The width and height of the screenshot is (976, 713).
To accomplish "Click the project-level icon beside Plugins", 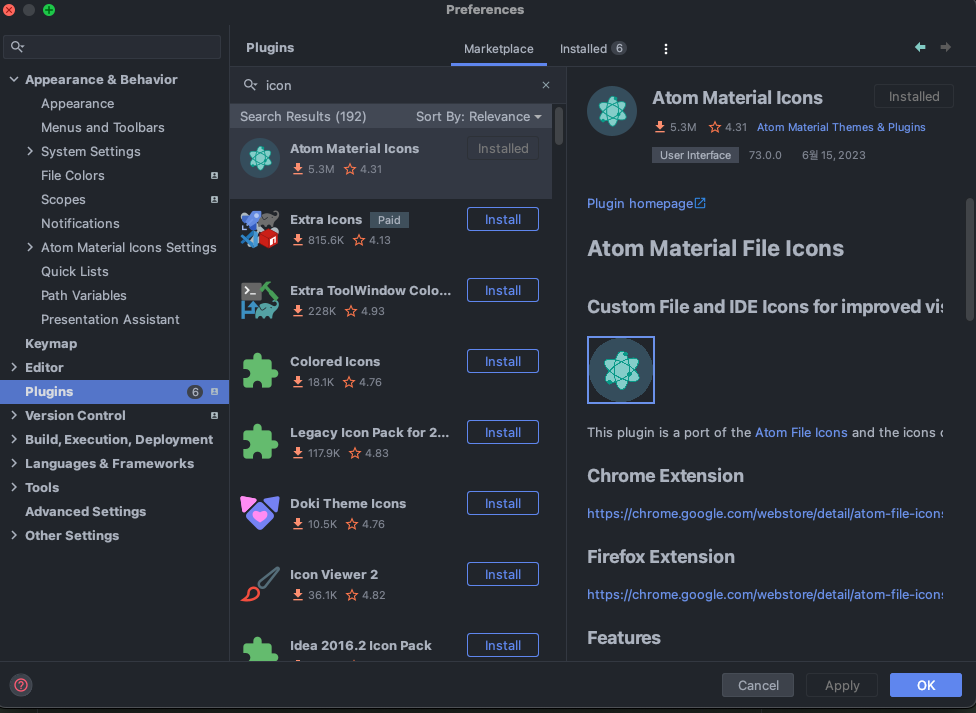I will (x=214, y=392).
